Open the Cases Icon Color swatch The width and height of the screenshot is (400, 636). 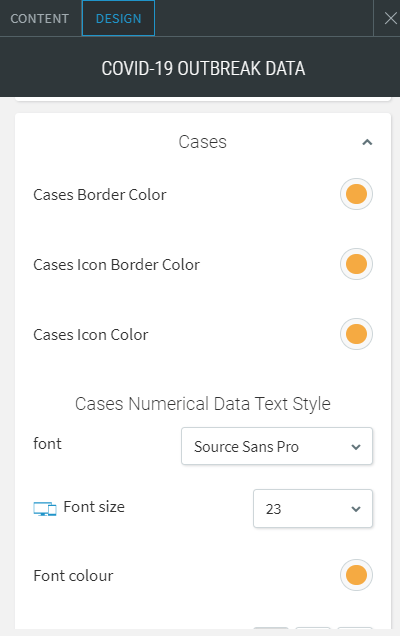pos(356,334)
